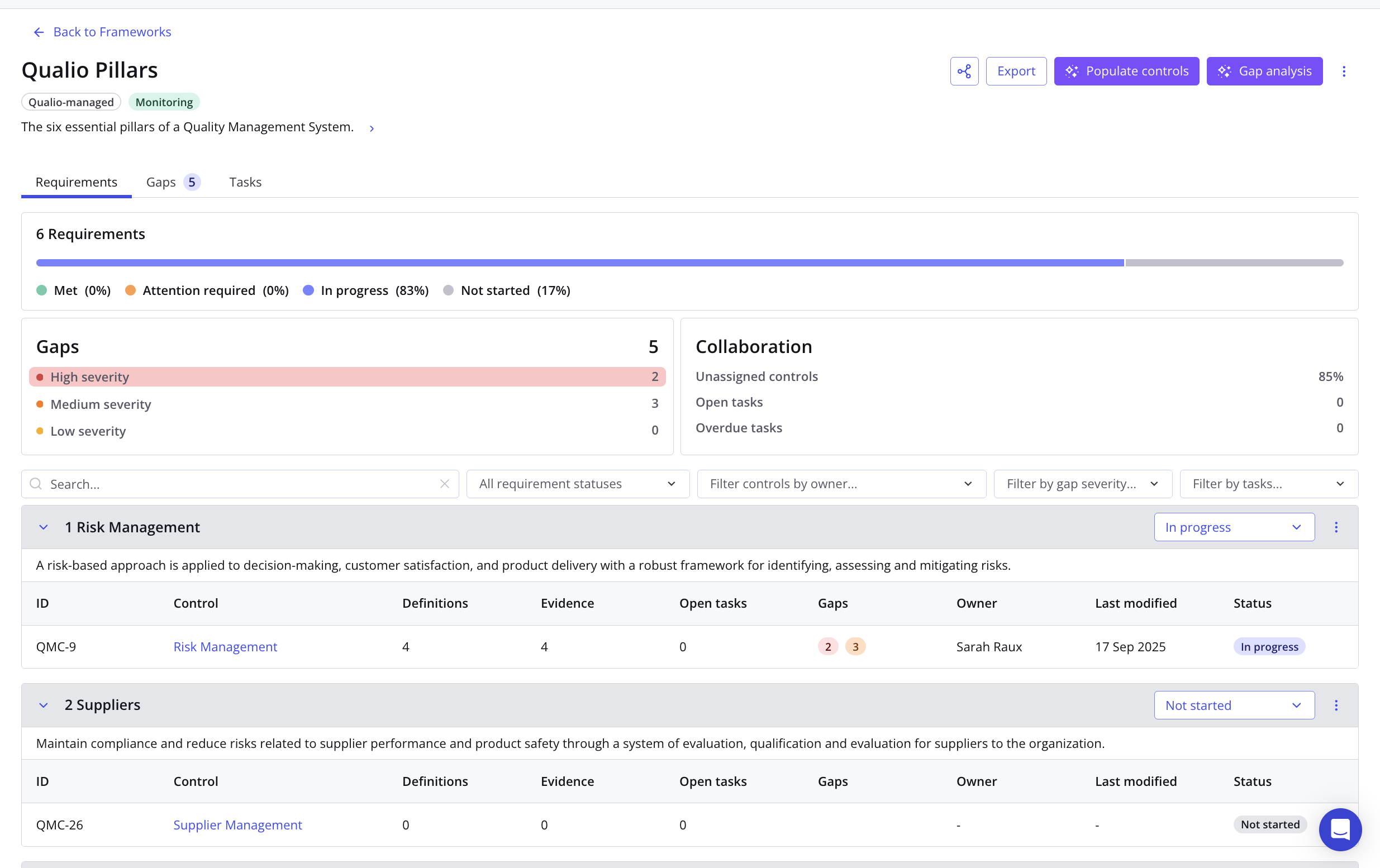Viewport: 1380px width, 868px height.
Task: Clear the search field with the X icon
Action: (x=445, y=484)
